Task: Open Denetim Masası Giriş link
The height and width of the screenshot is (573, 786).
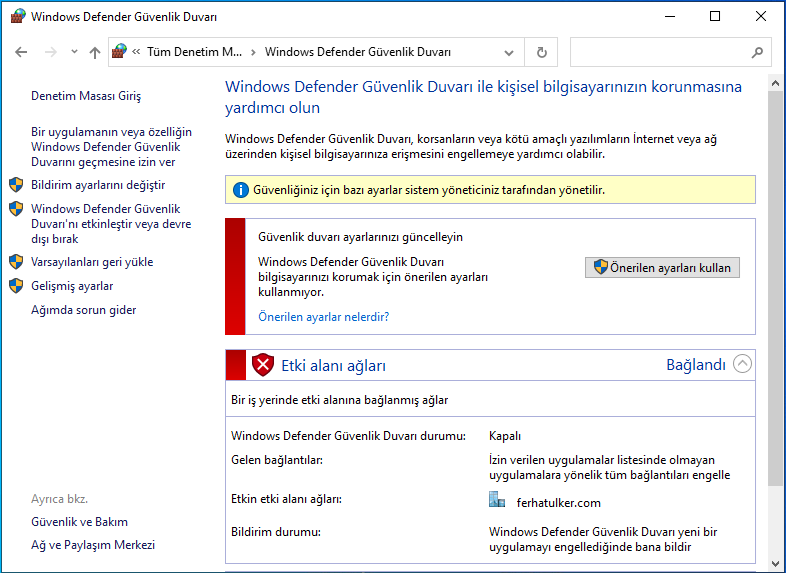Action: pyautogui.click(x=86, y=96)
